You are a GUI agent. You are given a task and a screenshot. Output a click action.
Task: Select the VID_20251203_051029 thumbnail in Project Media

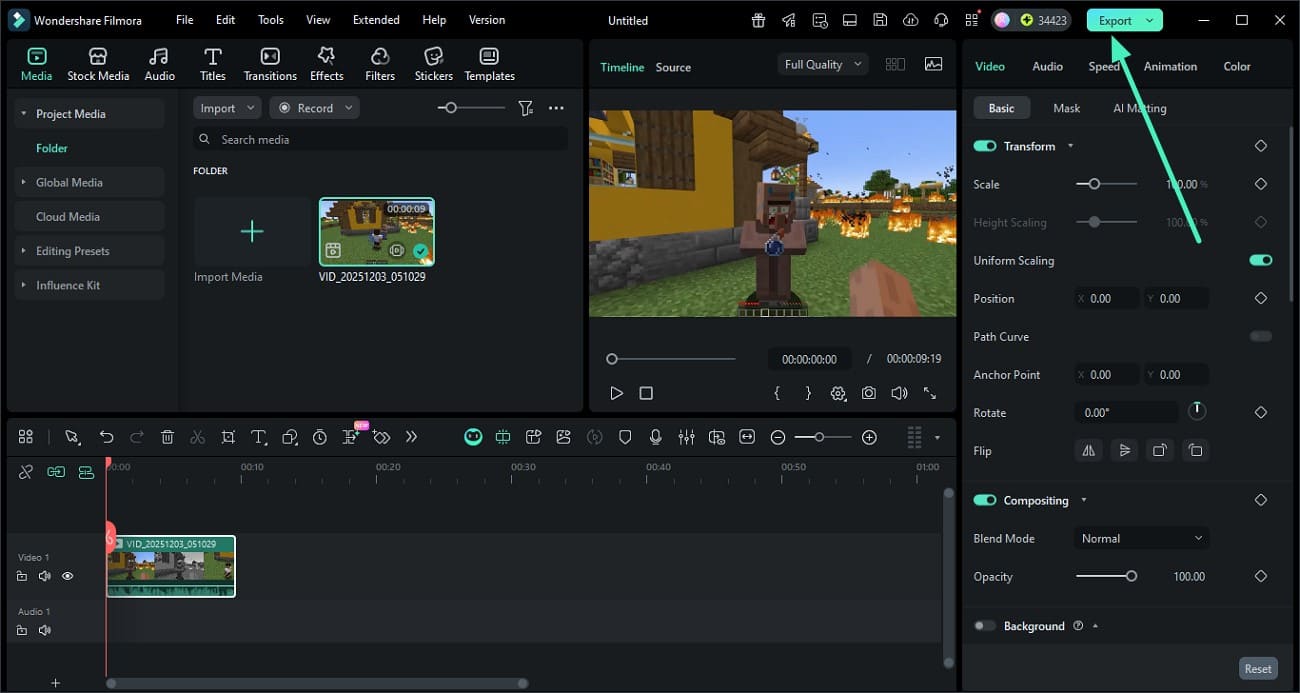(377, 232)
